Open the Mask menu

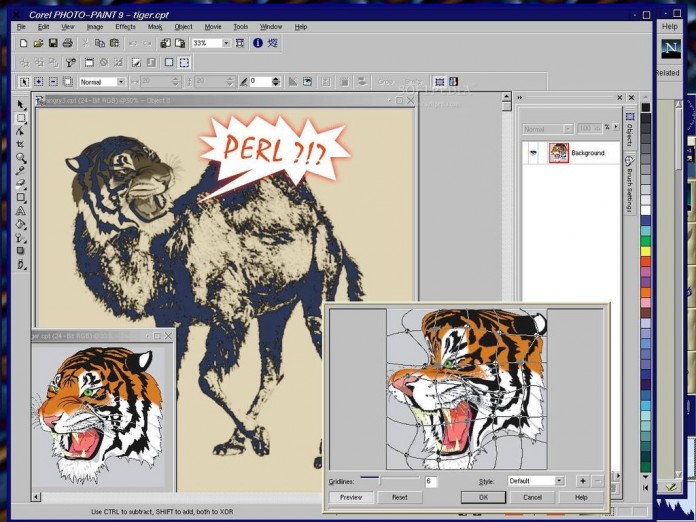(155, 27)
